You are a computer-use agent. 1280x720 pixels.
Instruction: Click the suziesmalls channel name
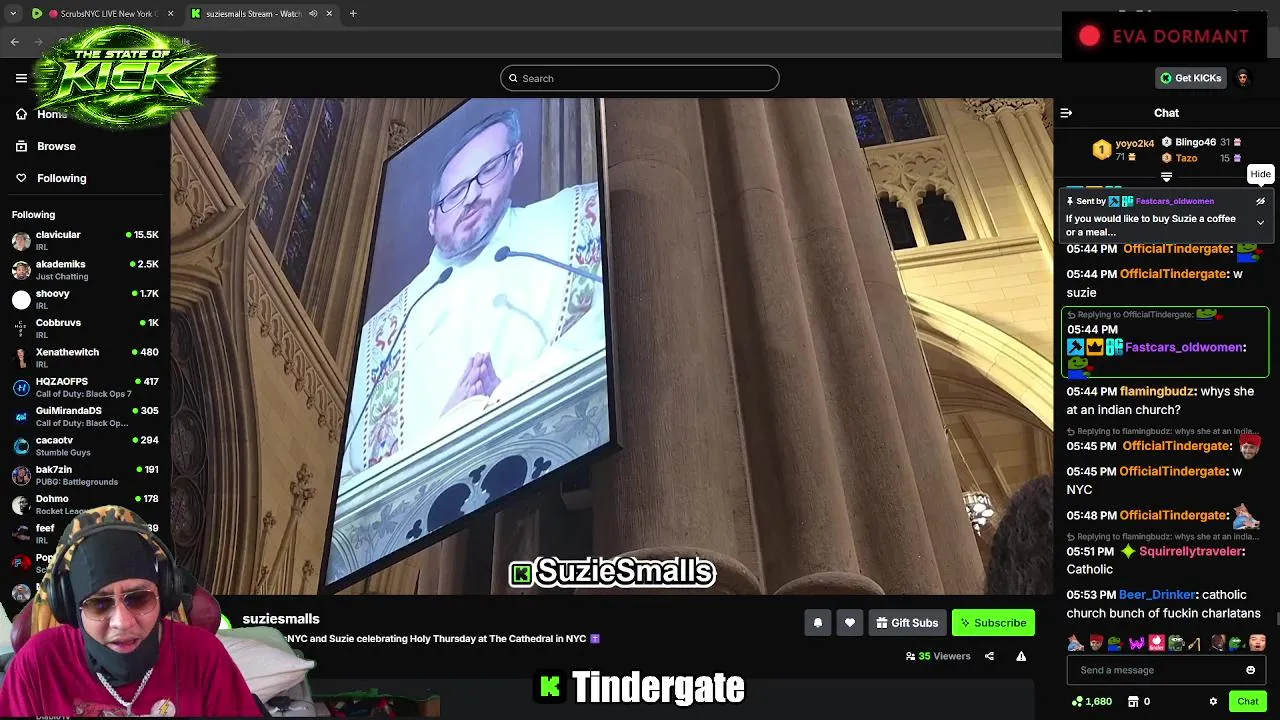281,619
